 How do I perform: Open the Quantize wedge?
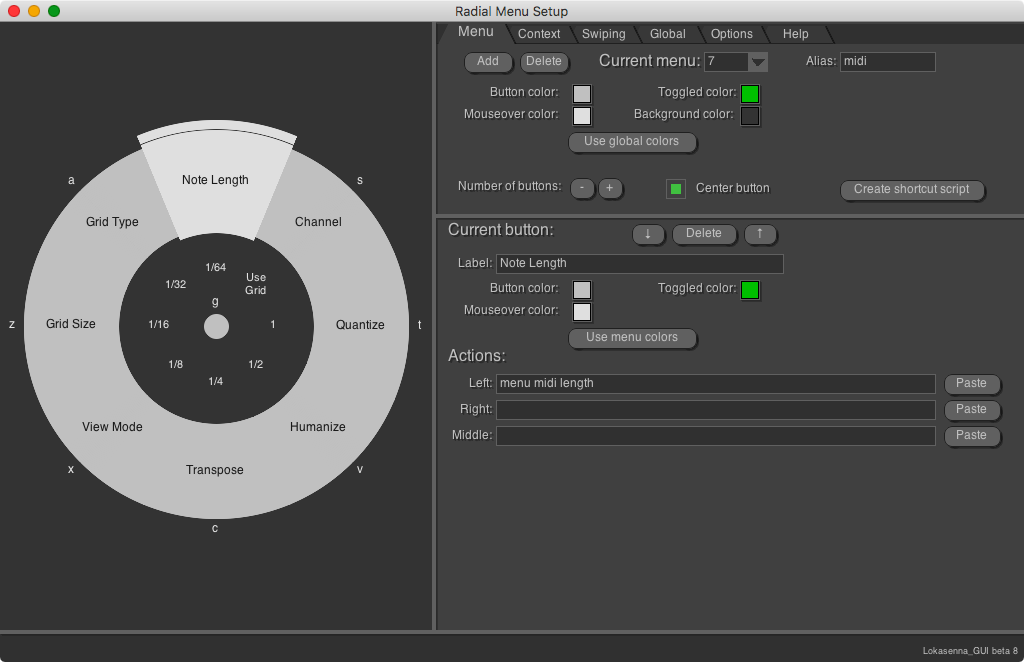coord(359,325)
